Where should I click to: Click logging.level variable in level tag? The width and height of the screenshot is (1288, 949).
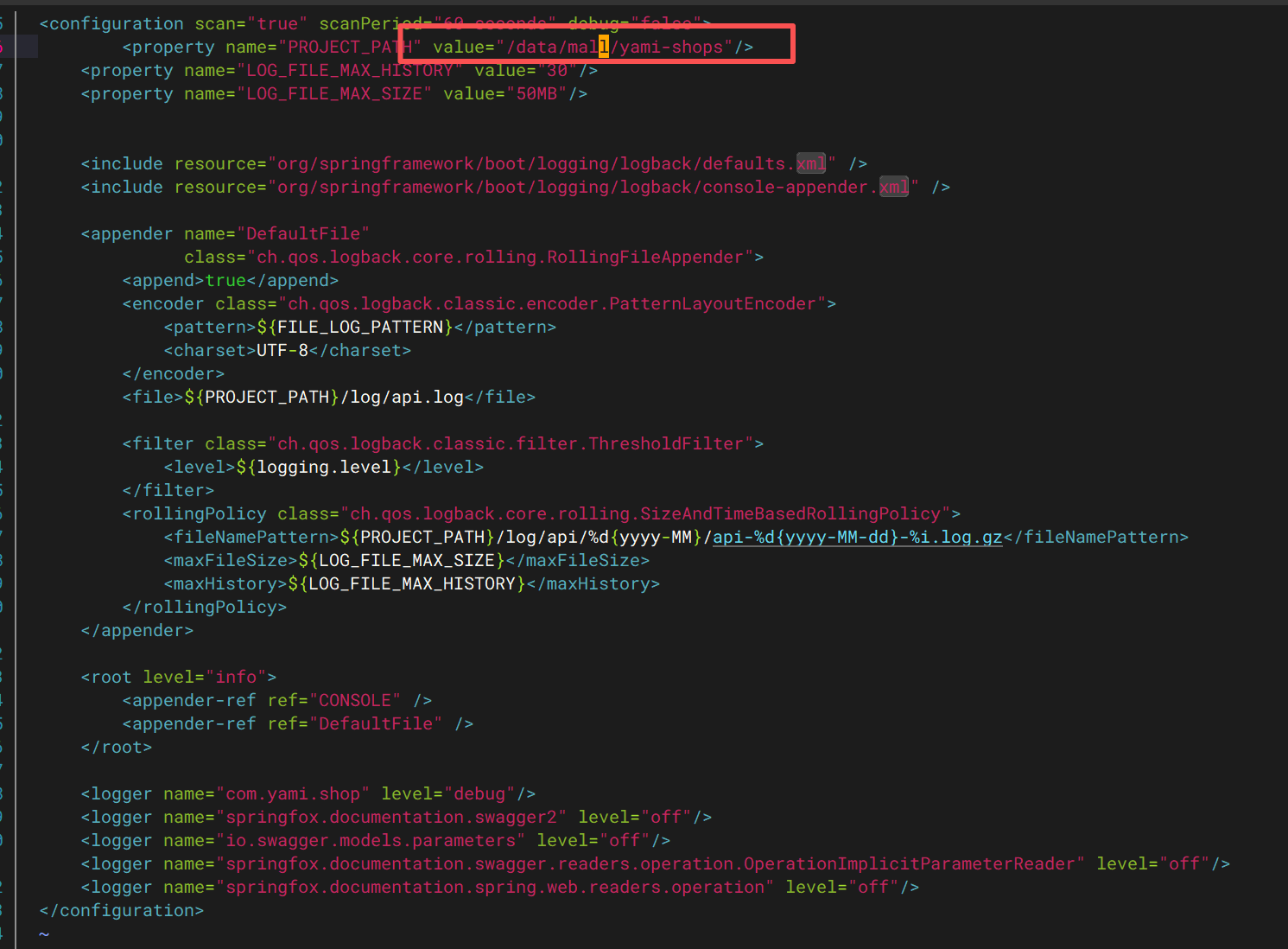323,468
